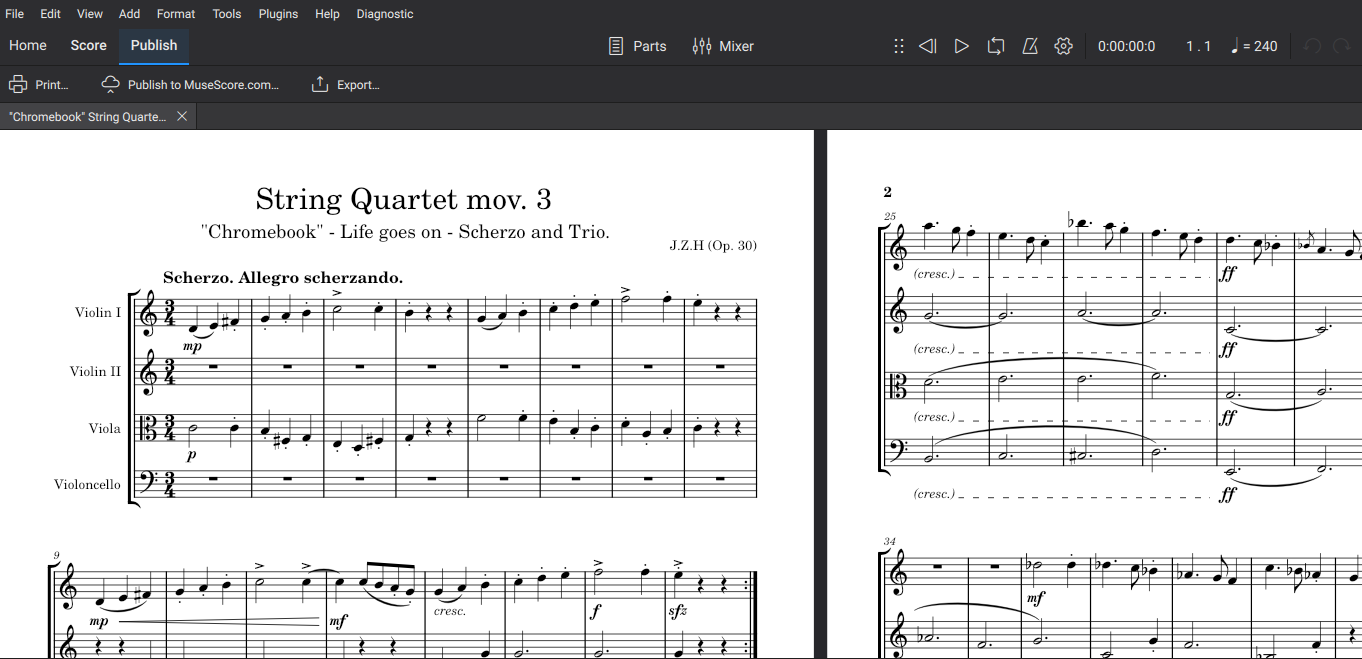Click the composer text J.Z.H (Op. 30)
Image resolution: width=1362 pixels, height=659 pixels.
(x=713, y=246)
